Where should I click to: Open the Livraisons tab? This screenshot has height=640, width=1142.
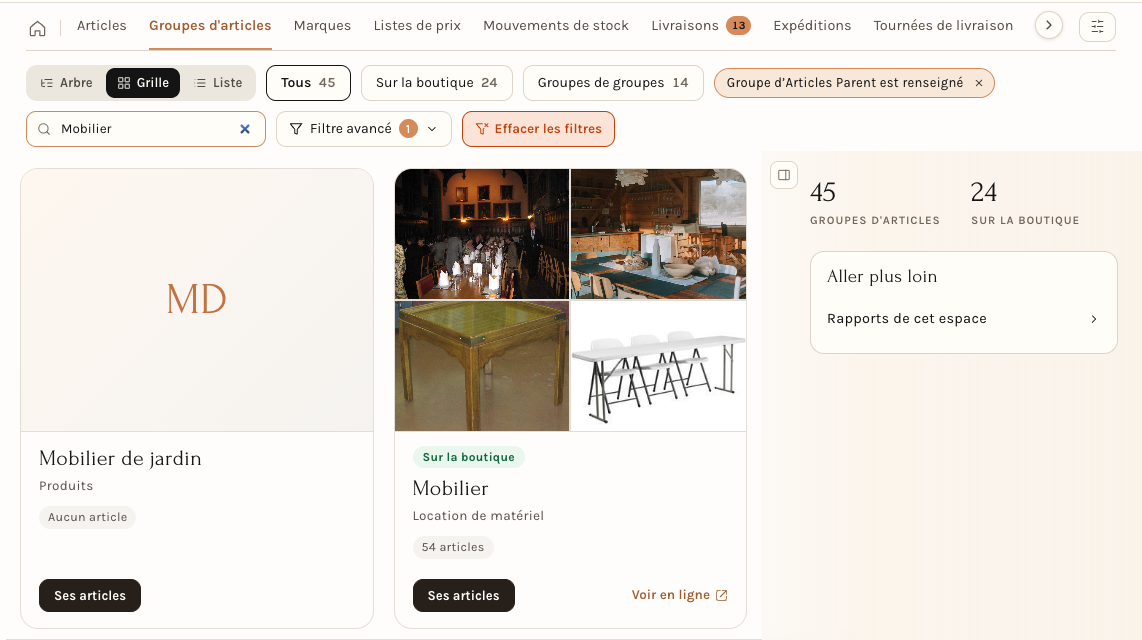pyautogui.click(x=700, y=25)
